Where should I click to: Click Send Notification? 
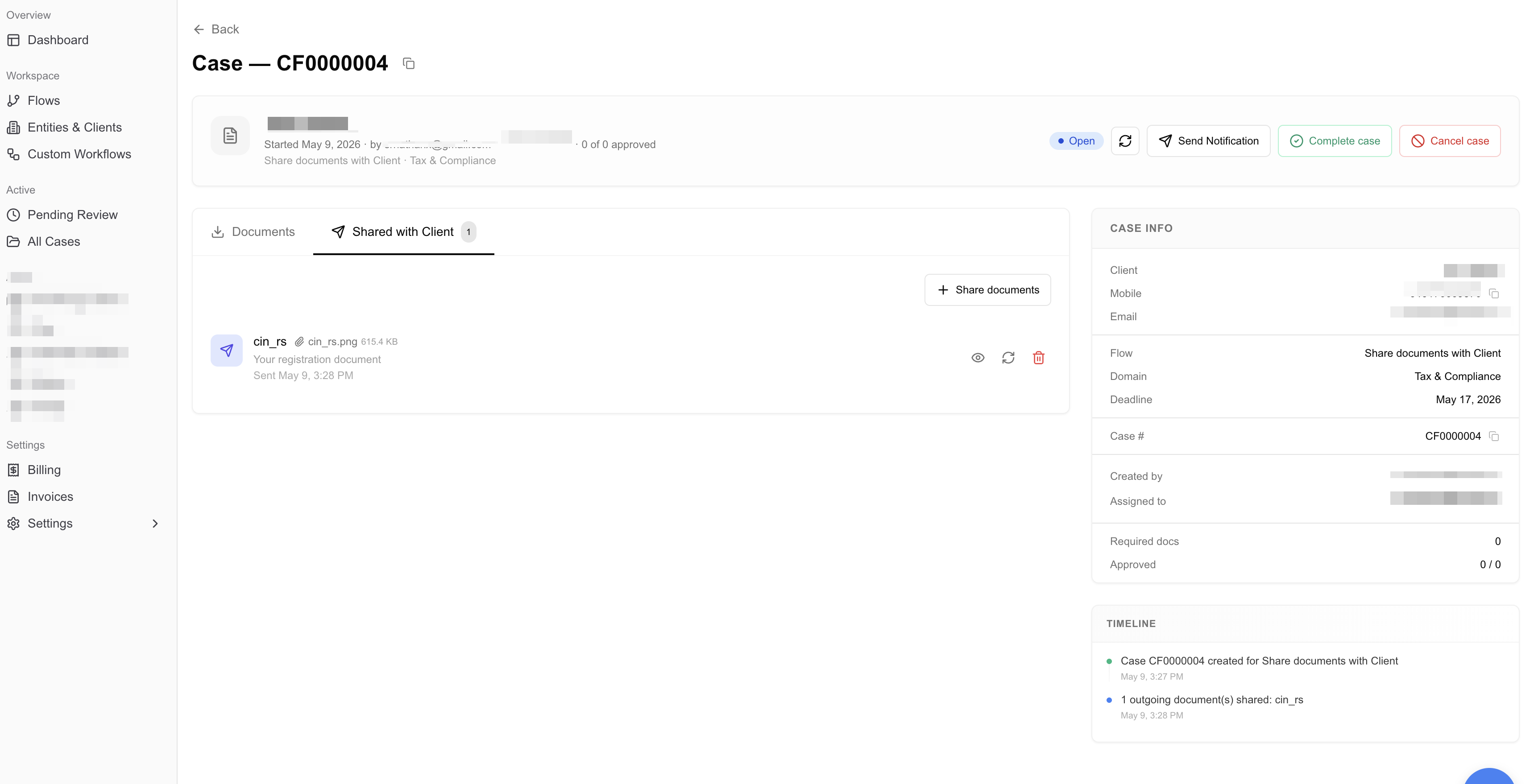click(x=1208, y=141)
